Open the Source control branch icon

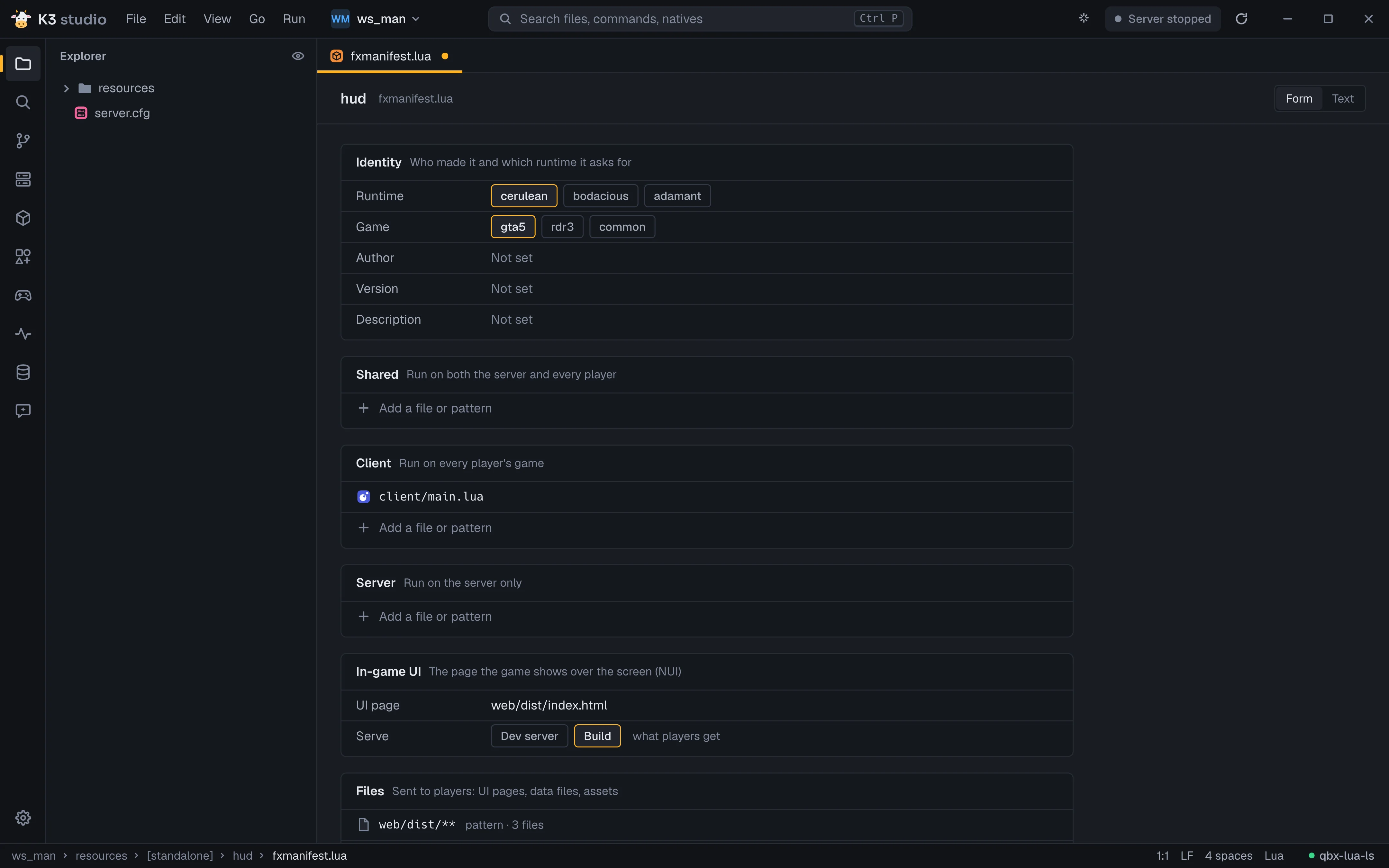click(23, 141)
